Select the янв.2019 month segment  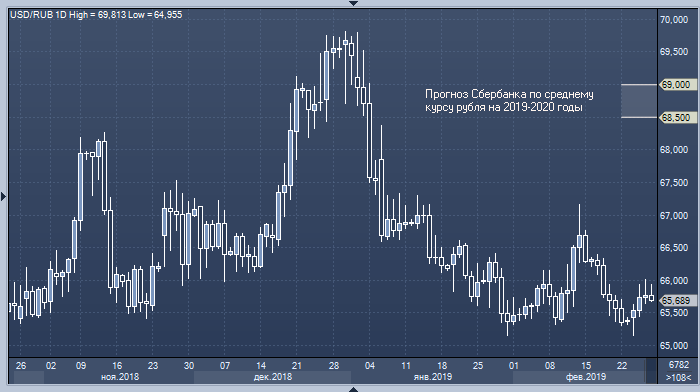tap(432, 377)
